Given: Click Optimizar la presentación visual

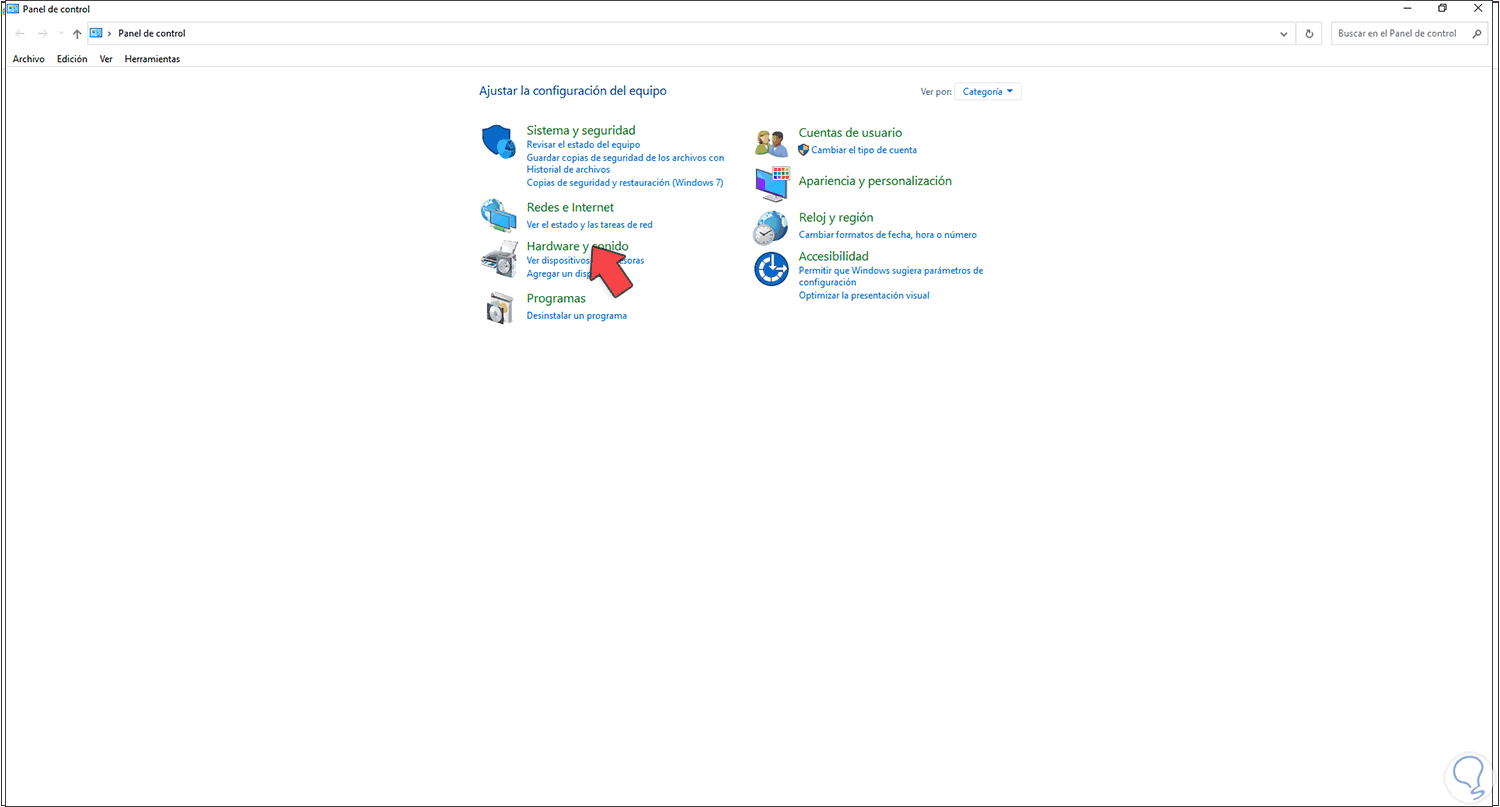Looking at the screenshot, I should 864,296.
